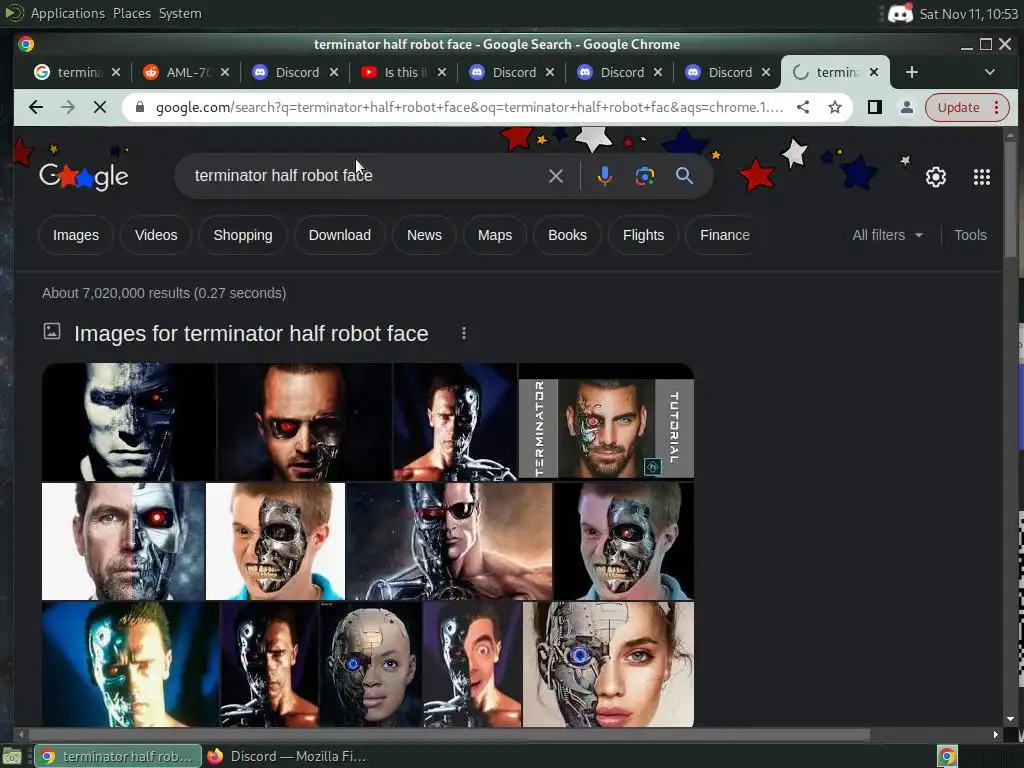
Task: Clear the search box with the X
Action: pos(556,176)
